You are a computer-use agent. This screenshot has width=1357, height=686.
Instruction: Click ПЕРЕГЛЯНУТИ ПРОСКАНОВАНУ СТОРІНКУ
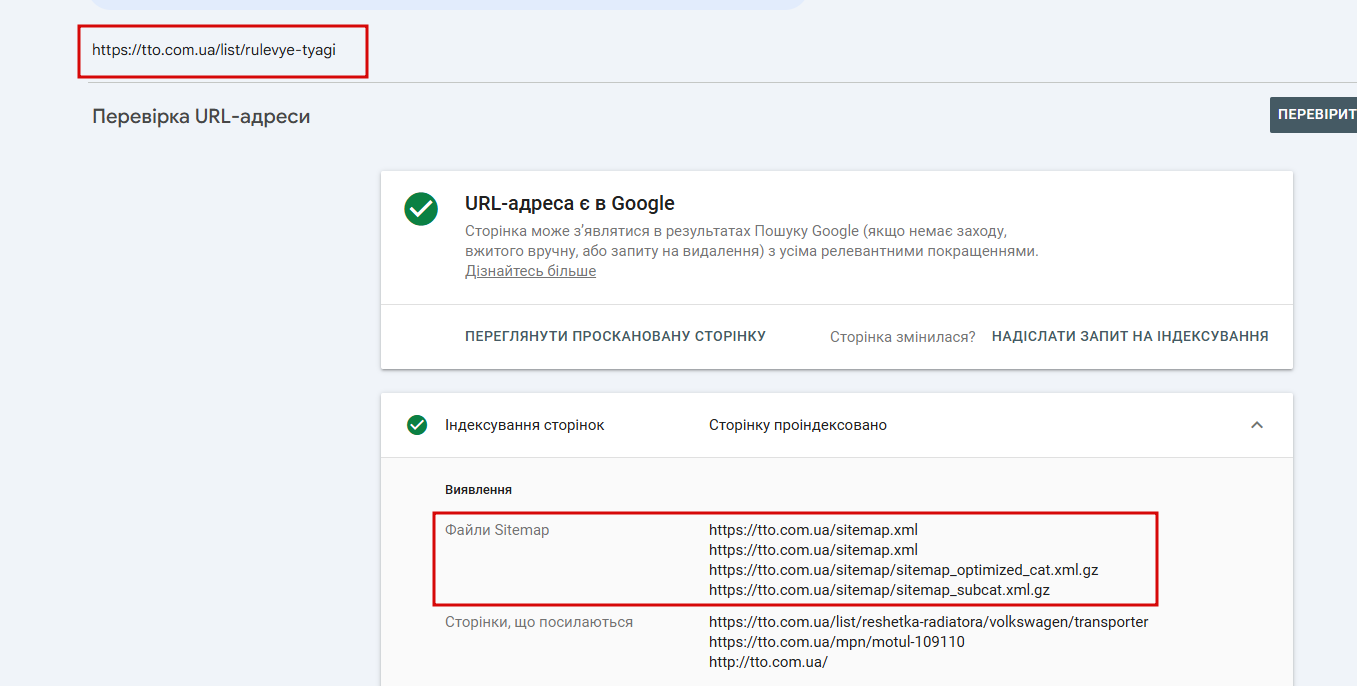pyautogui.click(x=615, y=336)
